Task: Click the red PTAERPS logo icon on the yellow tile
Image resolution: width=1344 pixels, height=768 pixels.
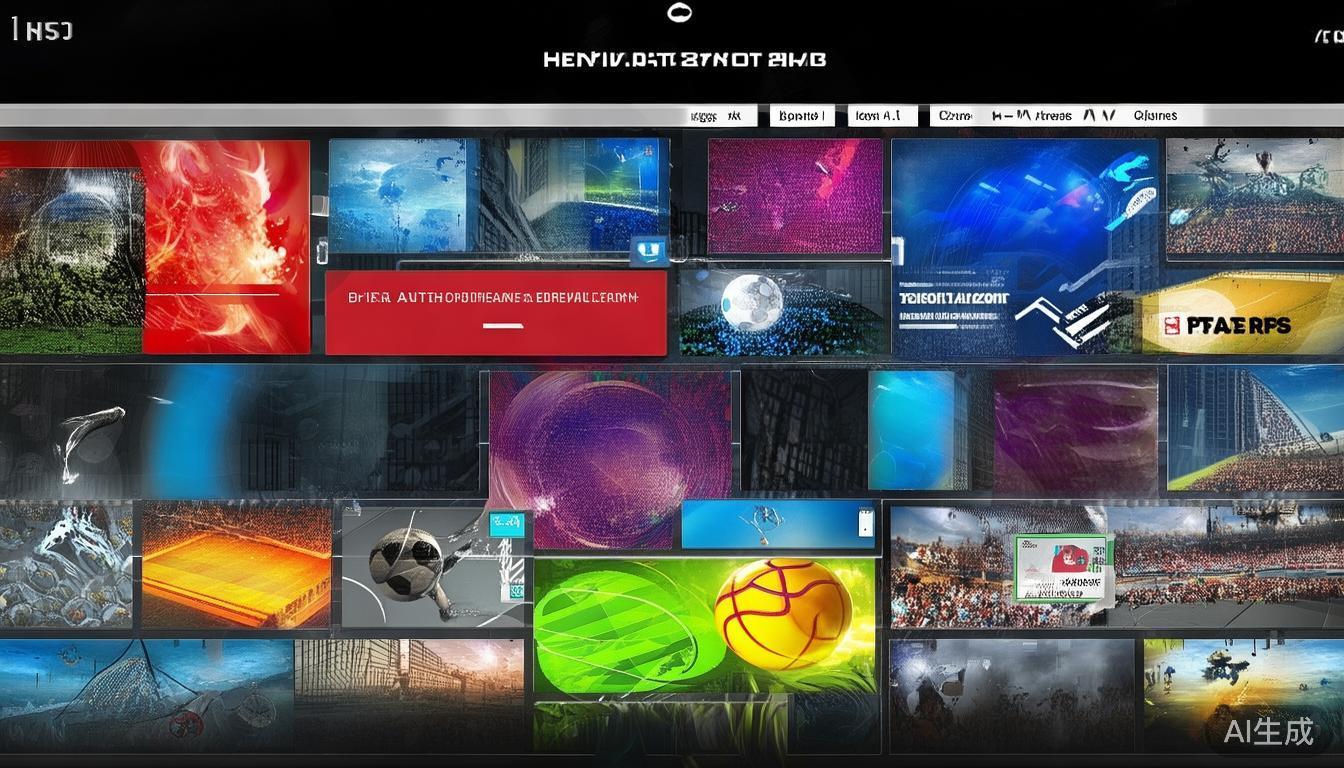Action: click(x=1173, y=325)
